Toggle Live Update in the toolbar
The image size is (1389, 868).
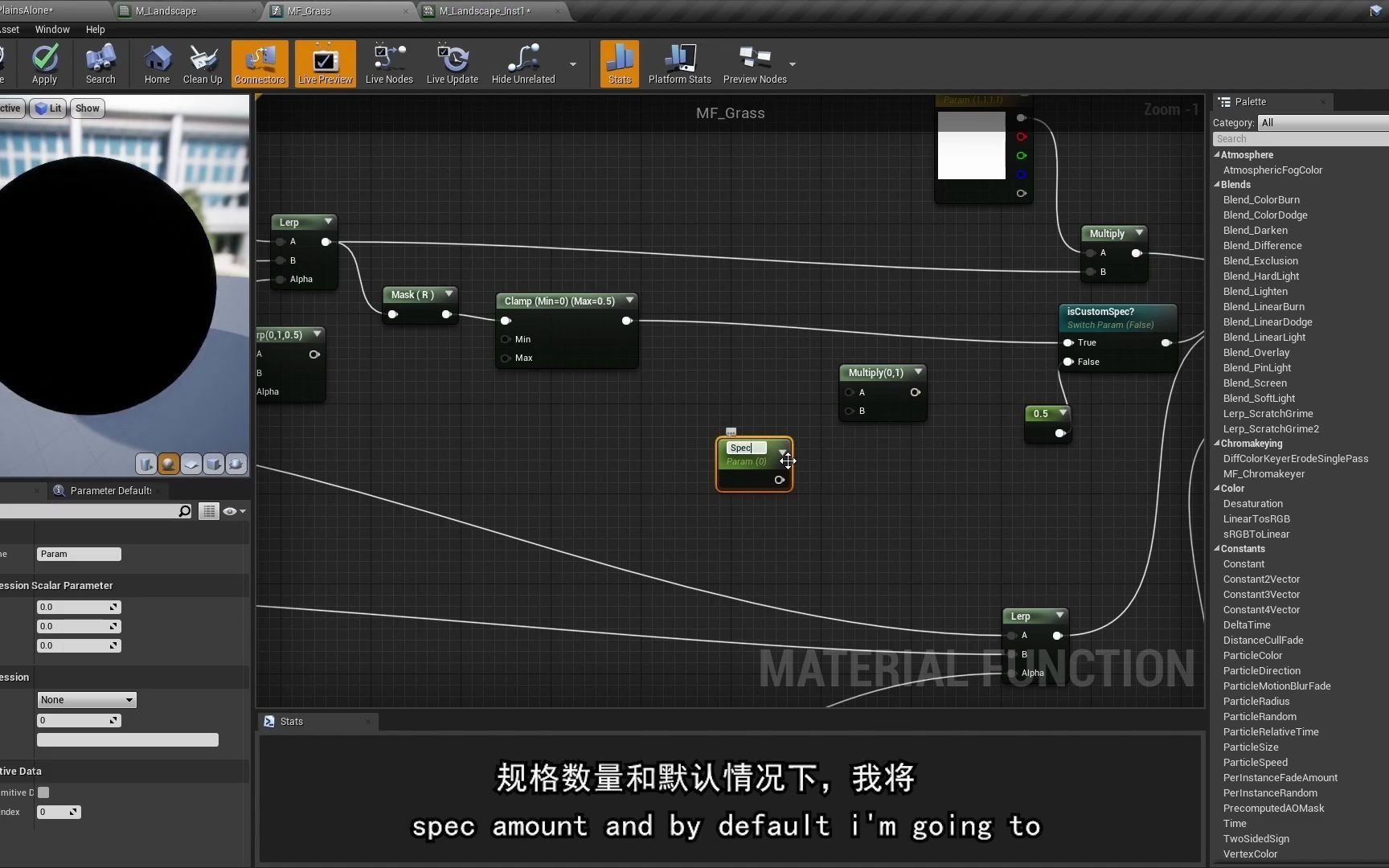pos(452,64)
